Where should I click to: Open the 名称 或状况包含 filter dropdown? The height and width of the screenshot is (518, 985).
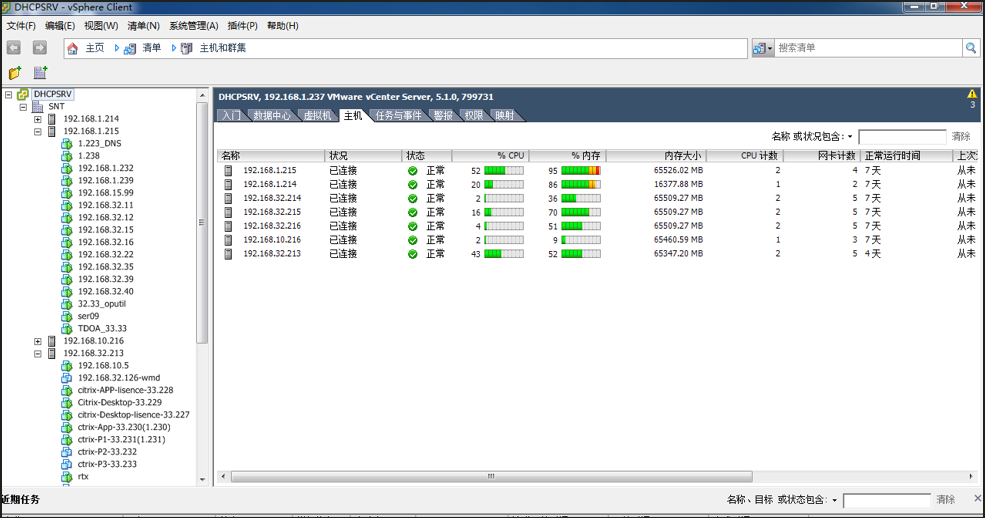(850, 137)
